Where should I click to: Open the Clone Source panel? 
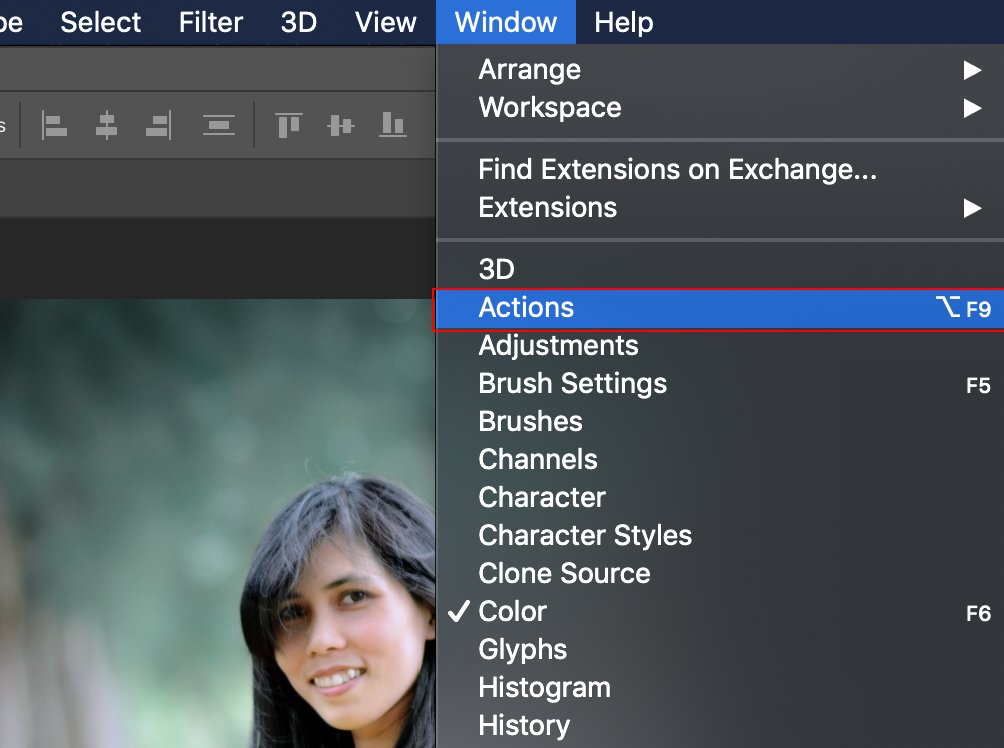click(564, 573)
